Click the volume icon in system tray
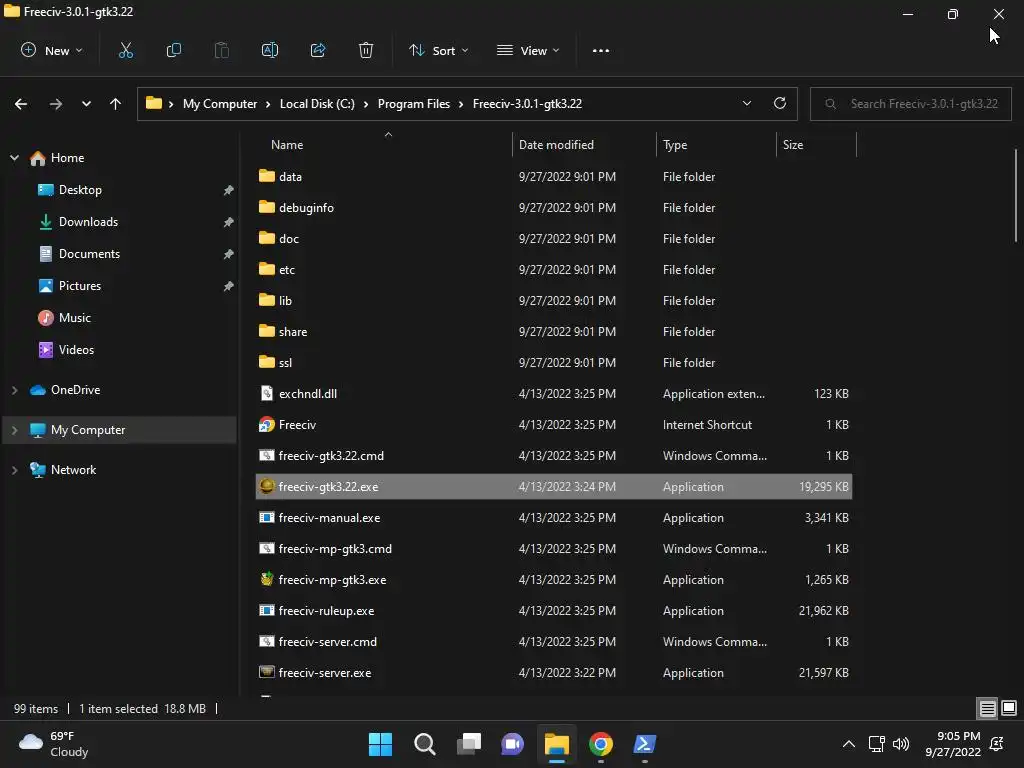The height and width of the screenshot is (768, 1024). tap(901, 744)
